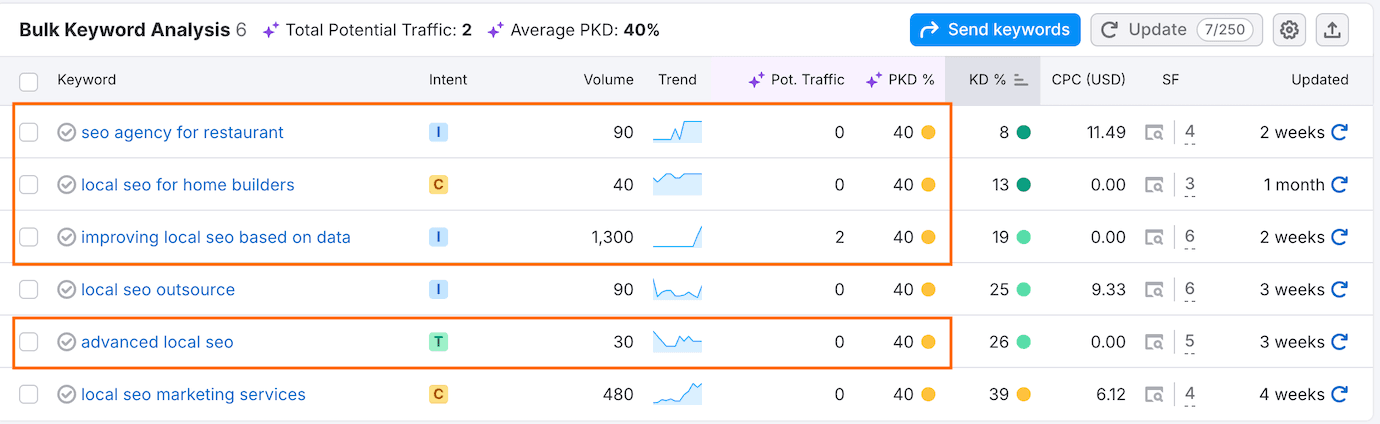The image size is (1380, 424).
Task: Click the Intent column header
Action: click(448, 80)
